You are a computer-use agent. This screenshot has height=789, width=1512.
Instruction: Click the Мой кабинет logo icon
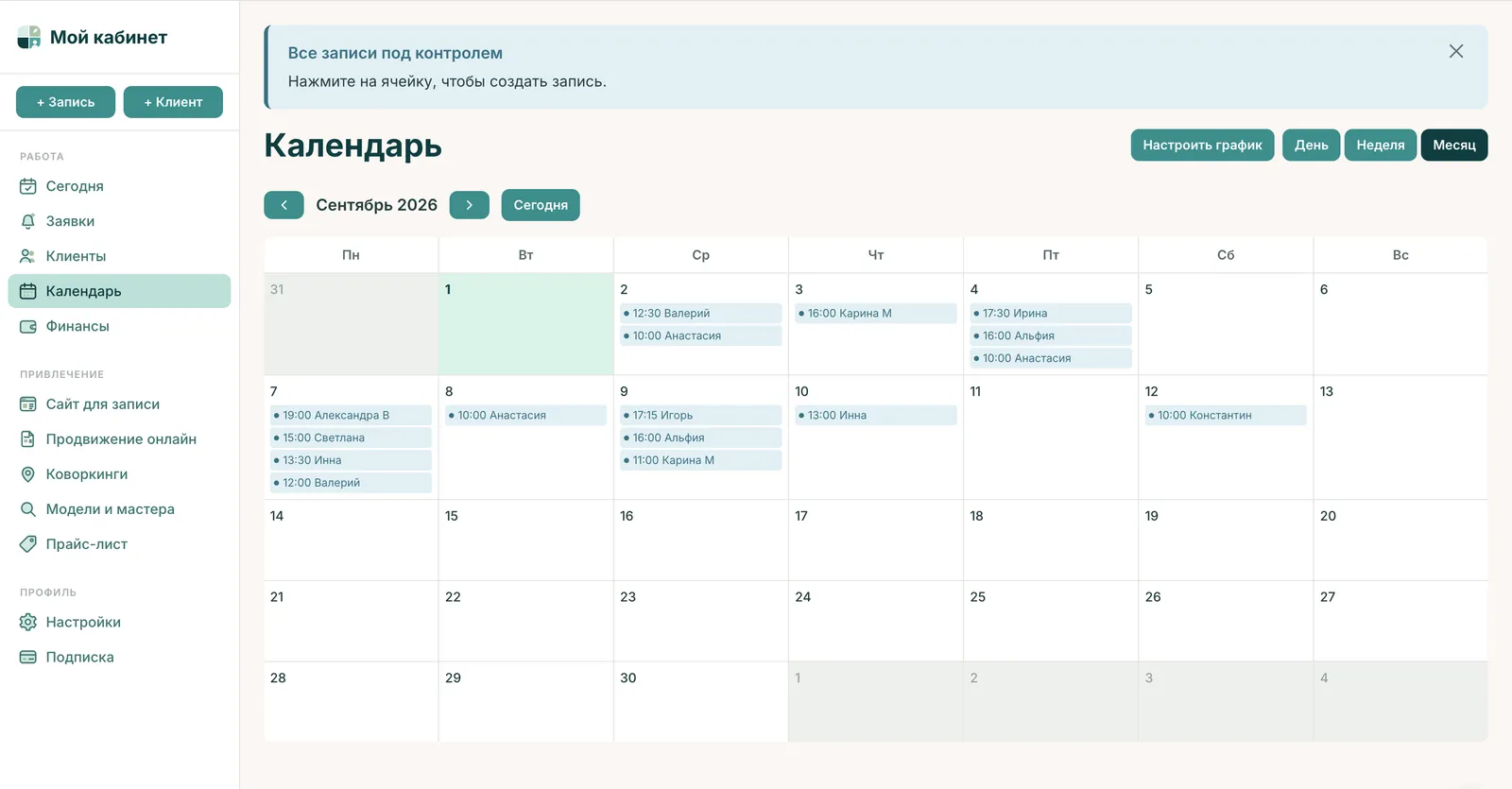pyautogui.click(x=29, y=38)
